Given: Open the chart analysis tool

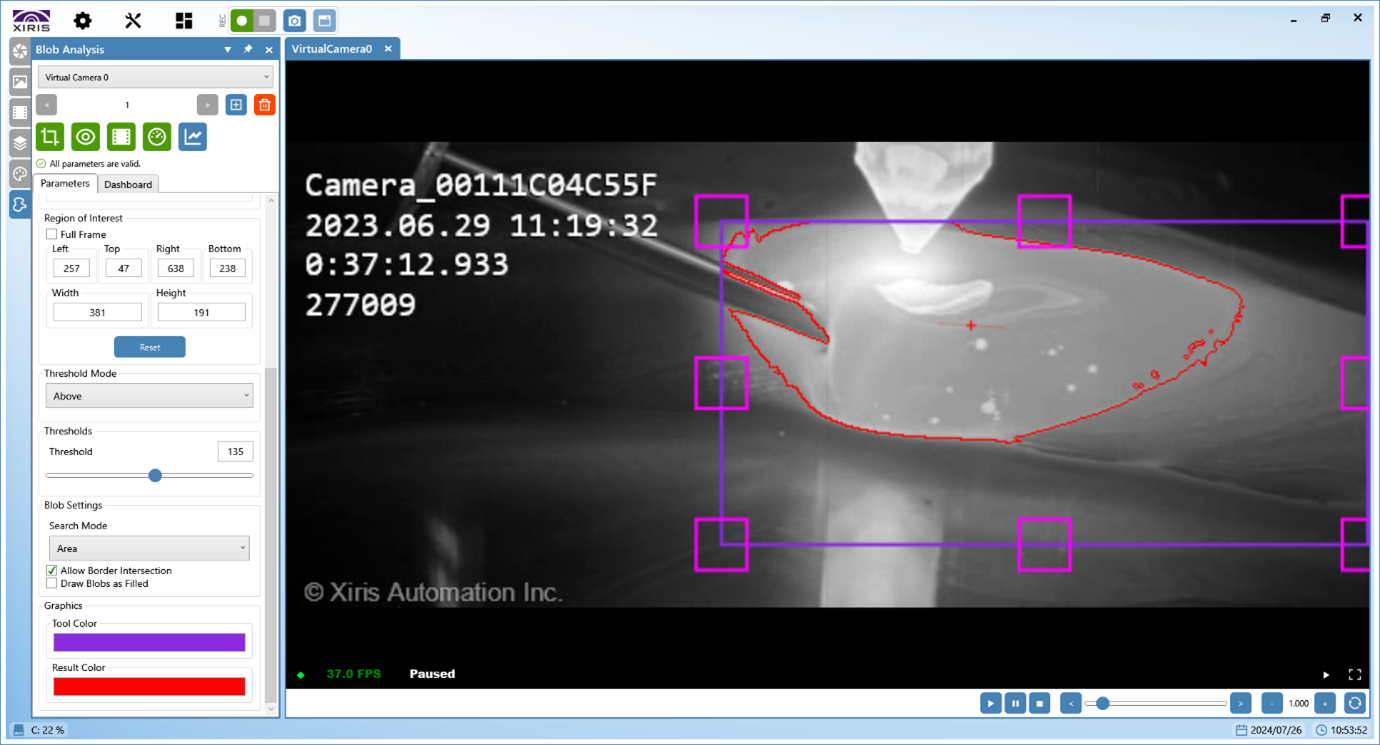Looking at the screenshot, I should click(x=191, y=137).
